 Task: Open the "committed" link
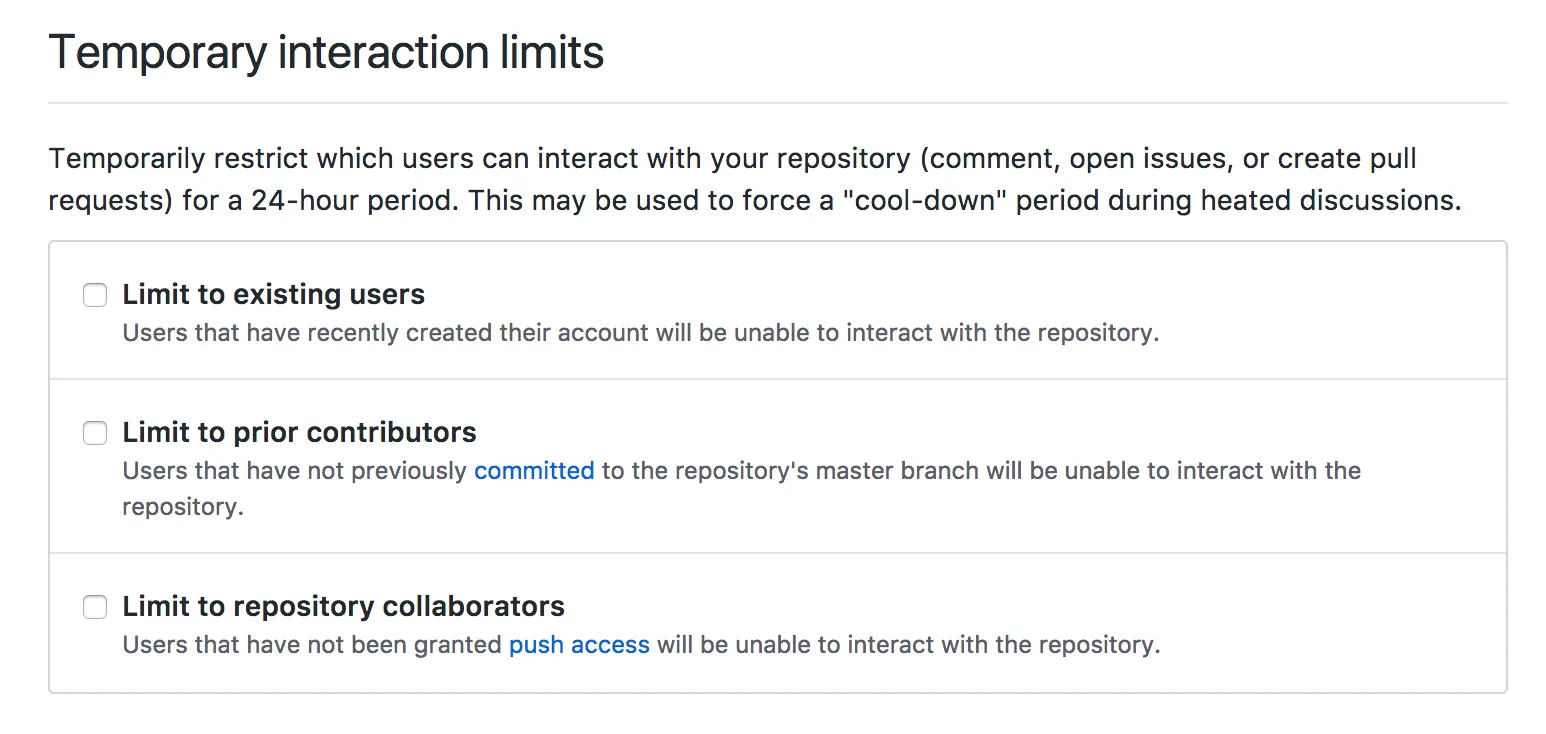(534, 471)
